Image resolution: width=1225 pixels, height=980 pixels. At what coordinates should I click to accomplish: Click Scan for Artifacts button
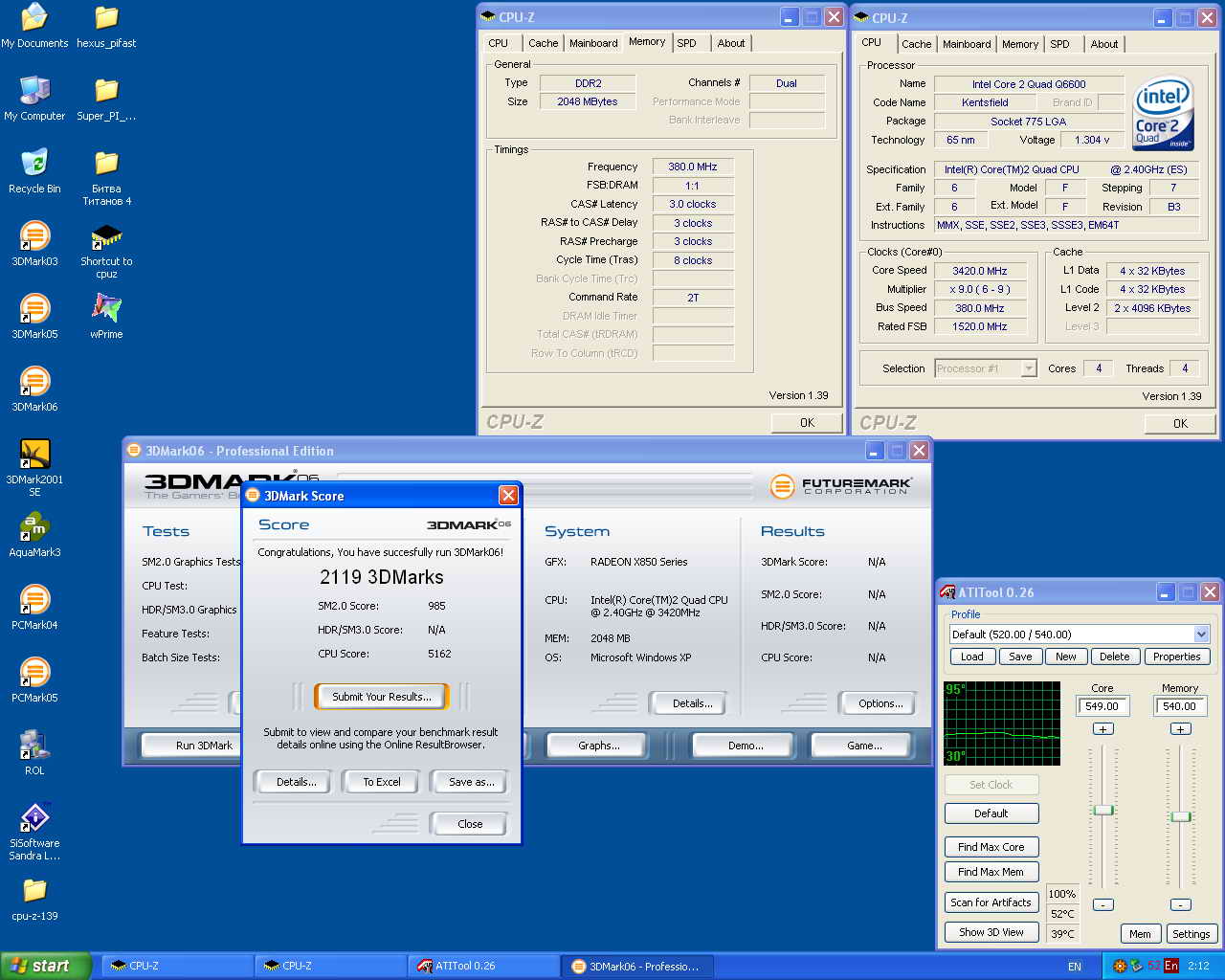pyautogui.click(x=991, y=902)
